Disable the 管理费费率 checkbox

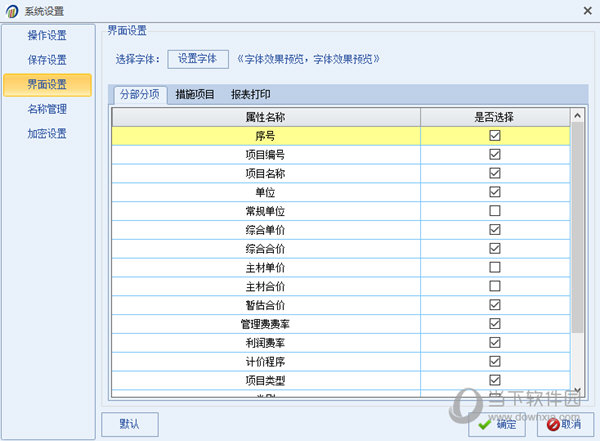pos(494,324)
